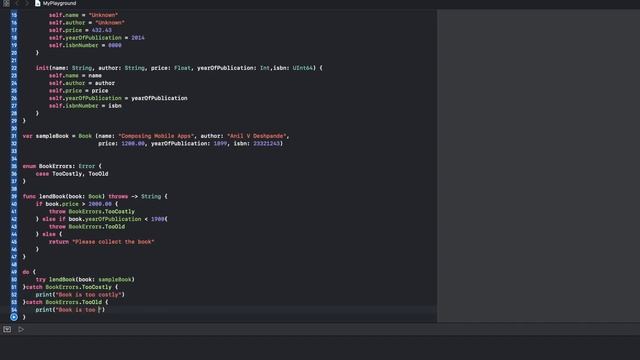Click the return "Please collect the book" line
This screenshot has height=360, width=640.
click(102, 242)
